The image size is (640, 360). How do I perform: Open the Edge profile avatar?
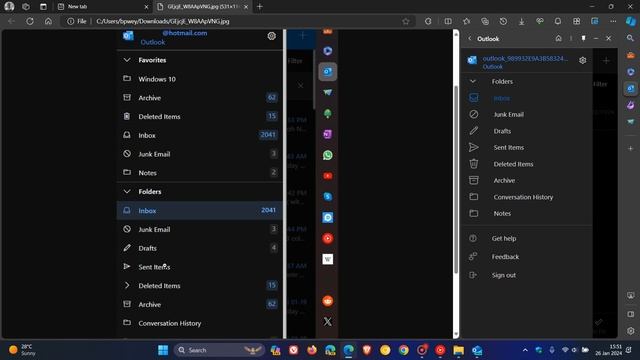click(9, 7)
